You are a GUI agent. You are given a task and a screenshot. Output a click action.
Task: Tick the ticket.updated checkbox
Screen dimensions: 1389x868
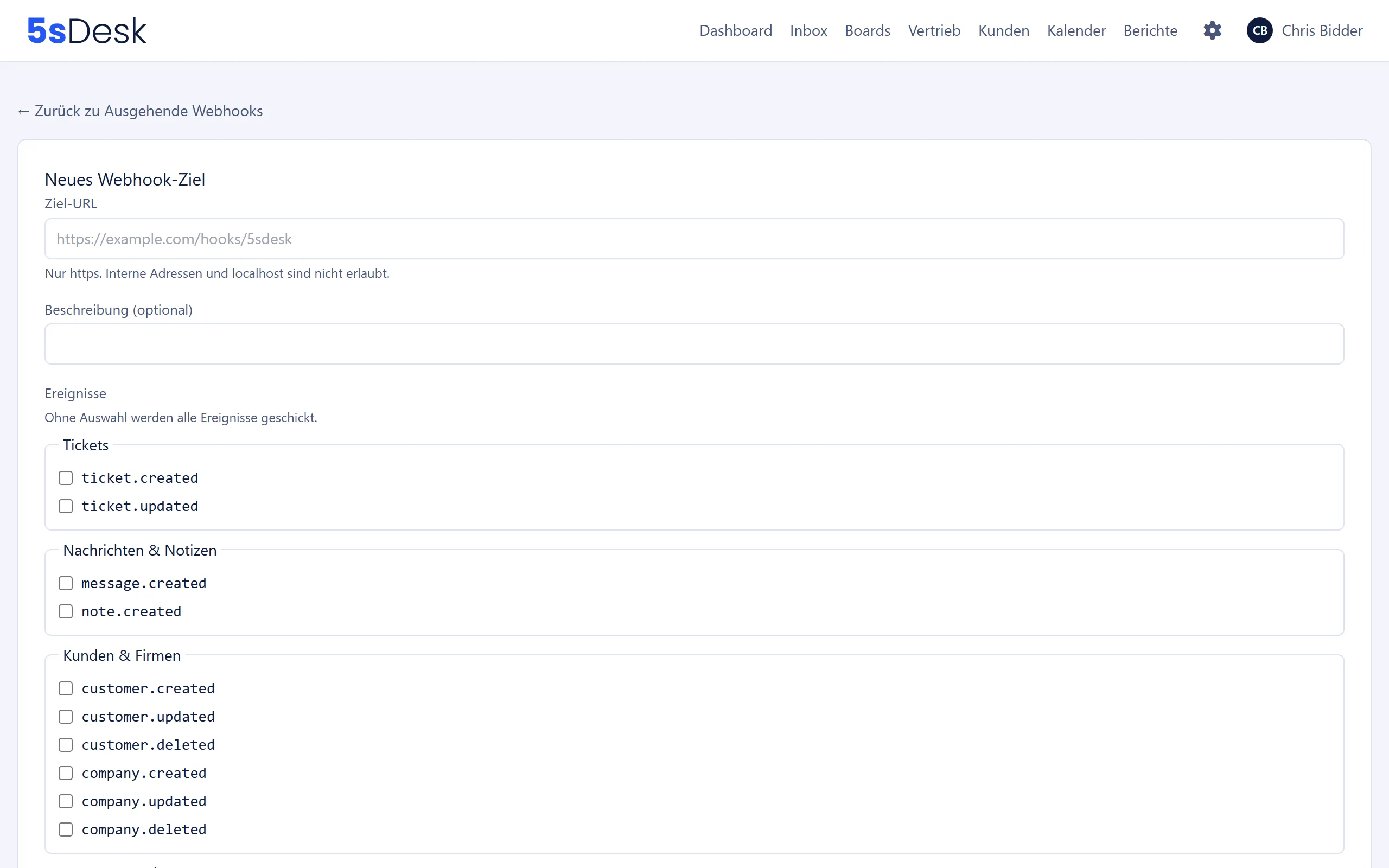[66, 506]
